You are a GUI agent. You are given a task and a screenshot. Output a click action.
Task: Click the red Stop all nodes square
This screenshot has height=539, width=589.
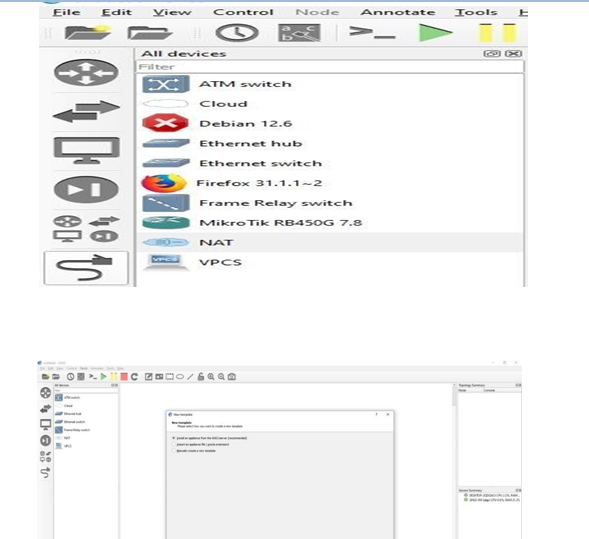[x=124, y=376]
